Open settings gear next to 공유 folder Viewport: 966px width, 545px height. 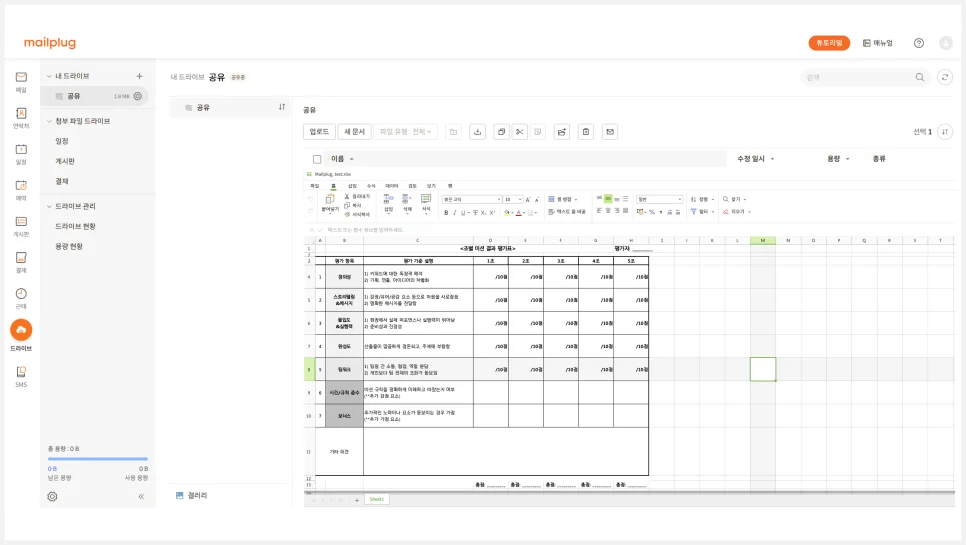click(138, 97)
